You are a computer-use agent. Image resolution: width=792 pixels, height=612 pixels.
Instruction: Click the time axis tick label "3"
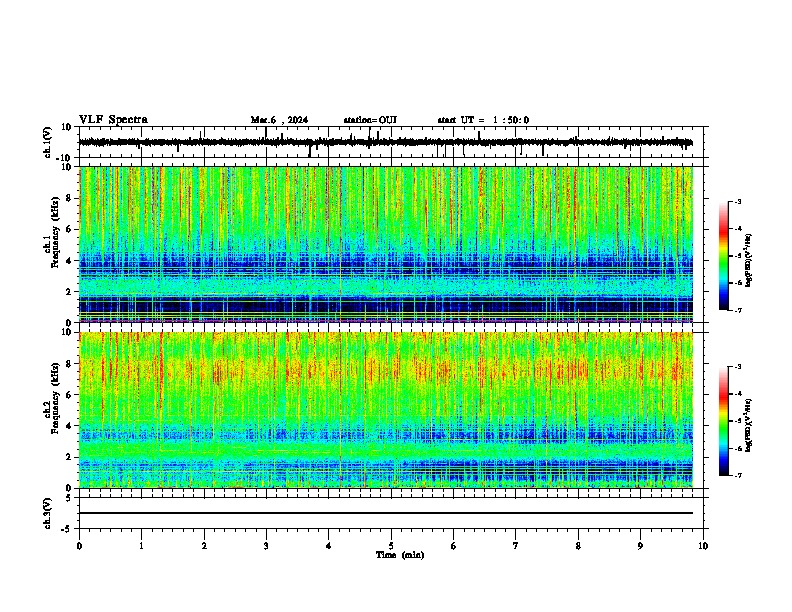click(266, 546)
